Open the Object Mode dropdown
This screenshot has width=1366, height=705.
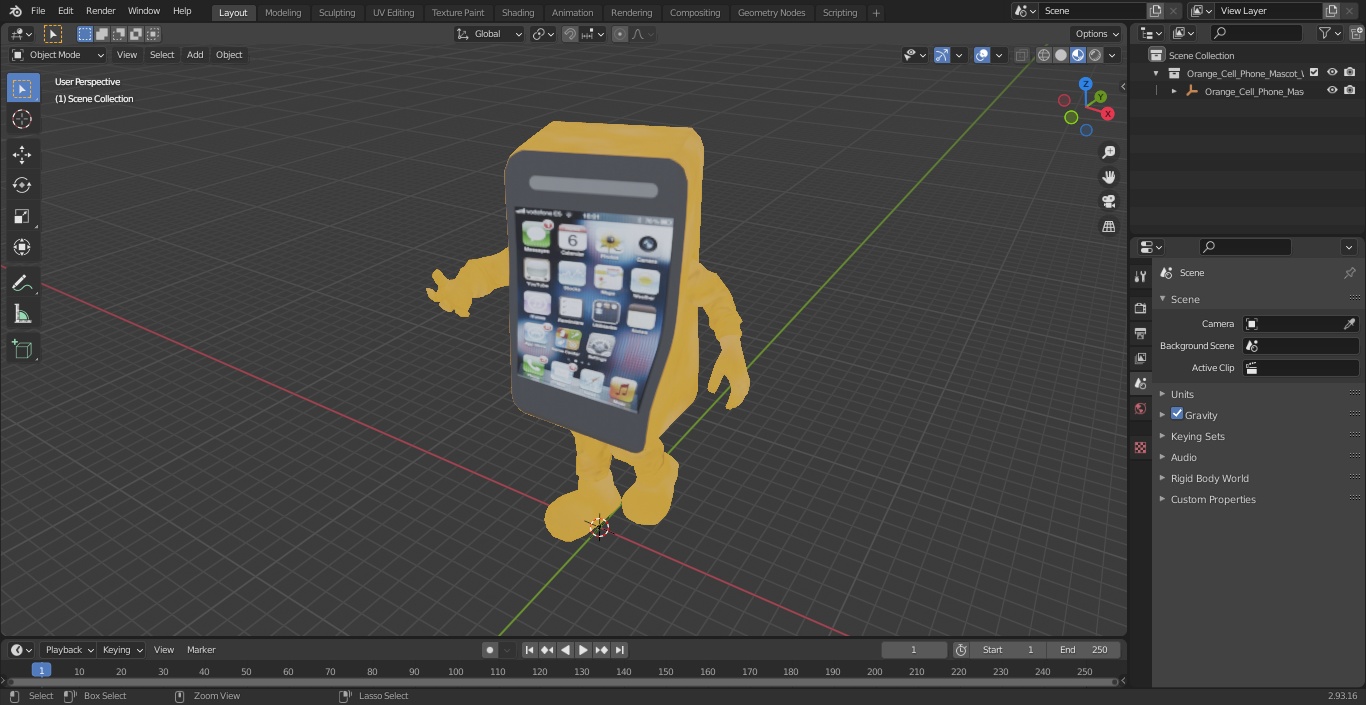coord(58,55)
